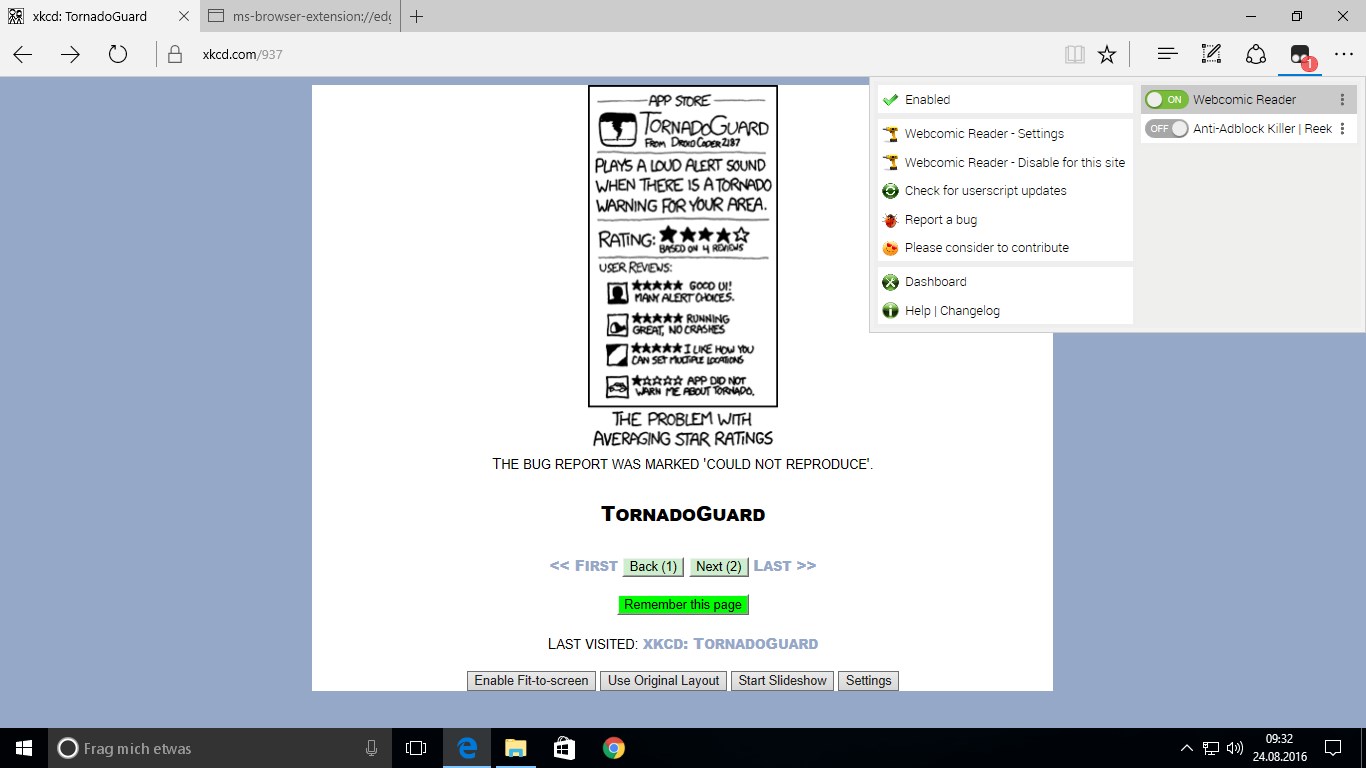1366x768 pixels.
Task: Go back with the left arrow icon
Action: click(23, 55)
